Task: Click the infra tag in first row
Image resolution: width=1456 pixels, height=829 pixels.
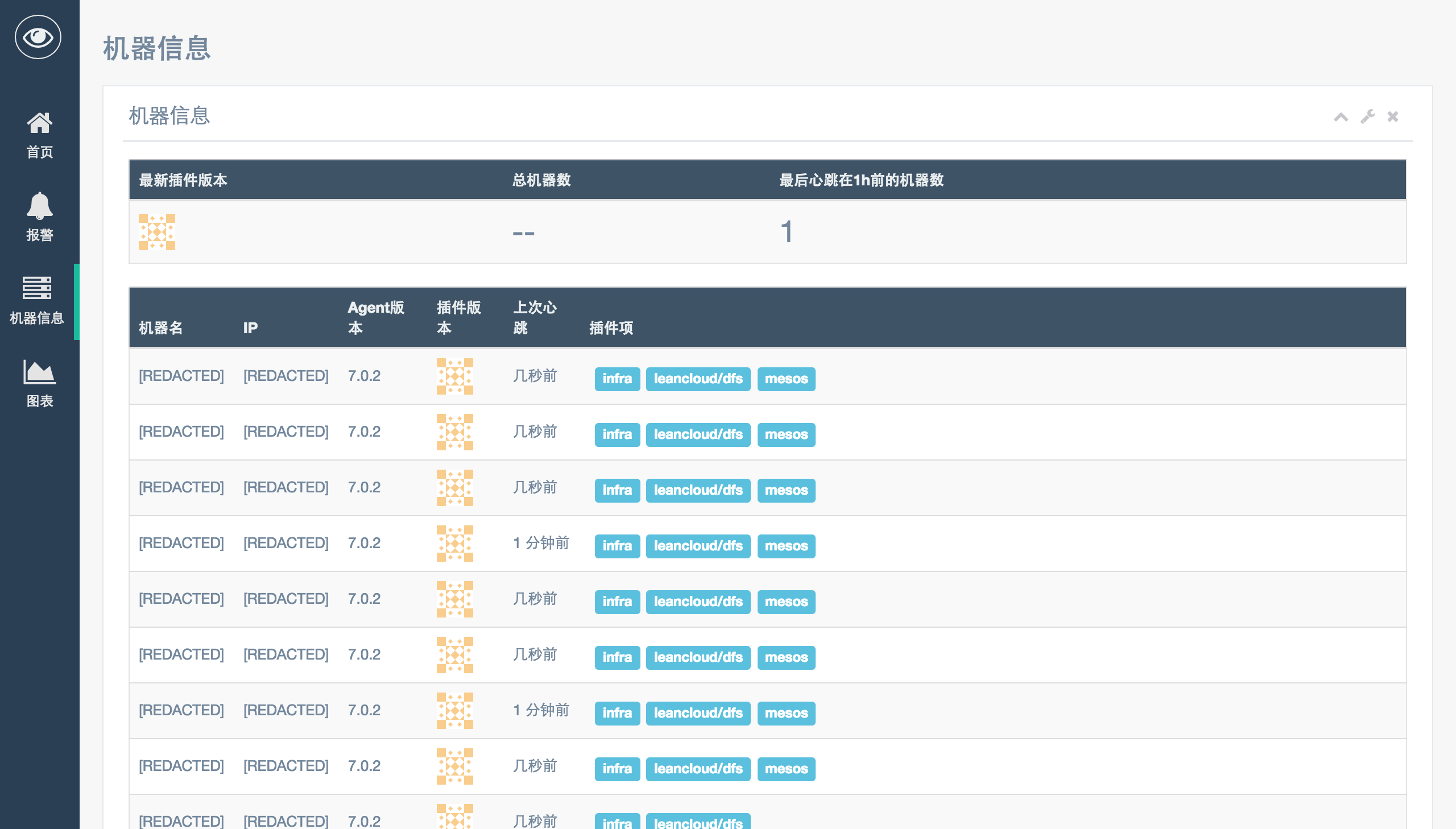Action: pyautogui.click(x=617, y=379)
